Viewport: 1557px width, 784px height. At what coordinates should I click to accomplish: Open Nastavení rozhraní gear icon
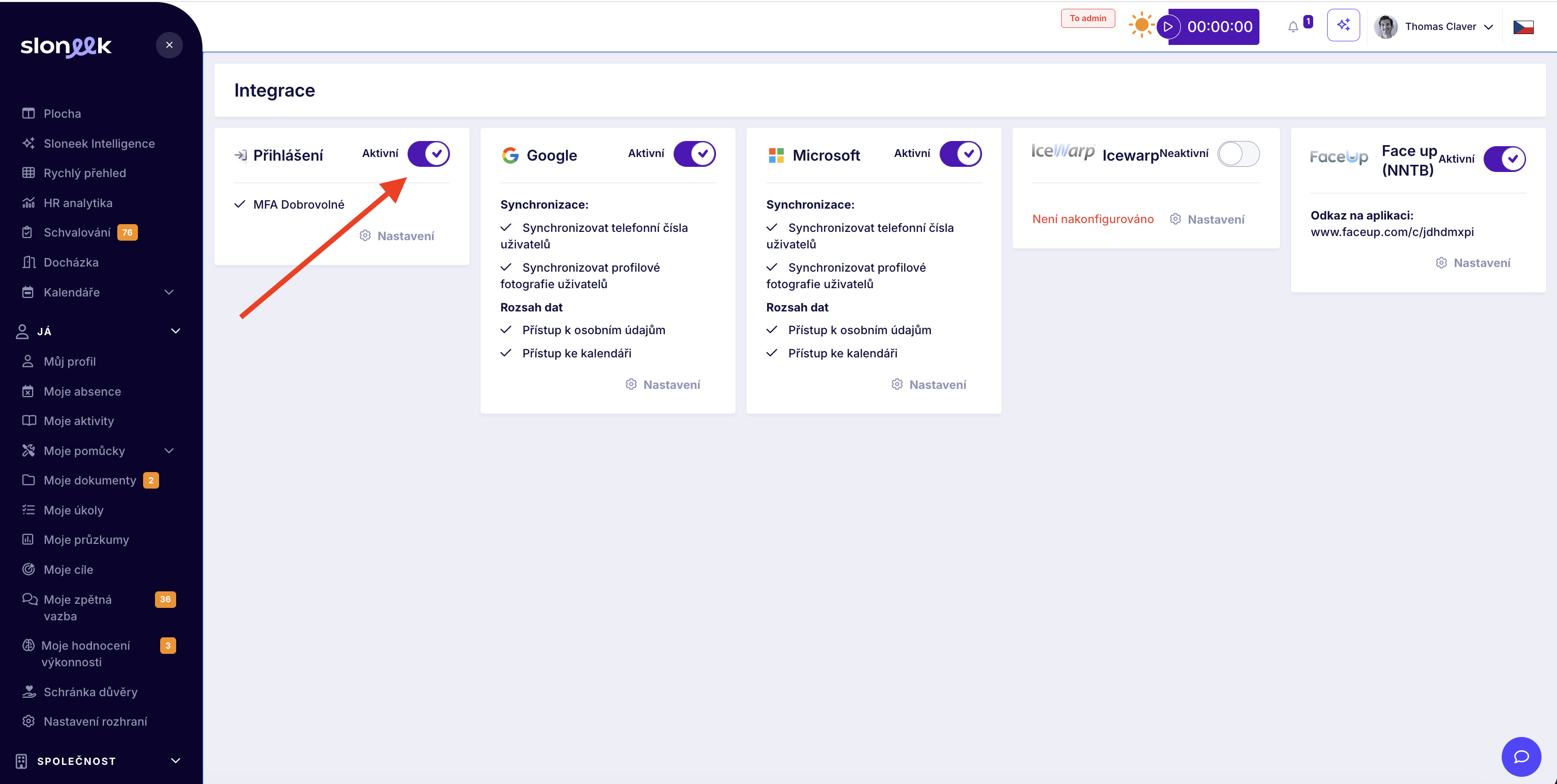tap(28, 721)
